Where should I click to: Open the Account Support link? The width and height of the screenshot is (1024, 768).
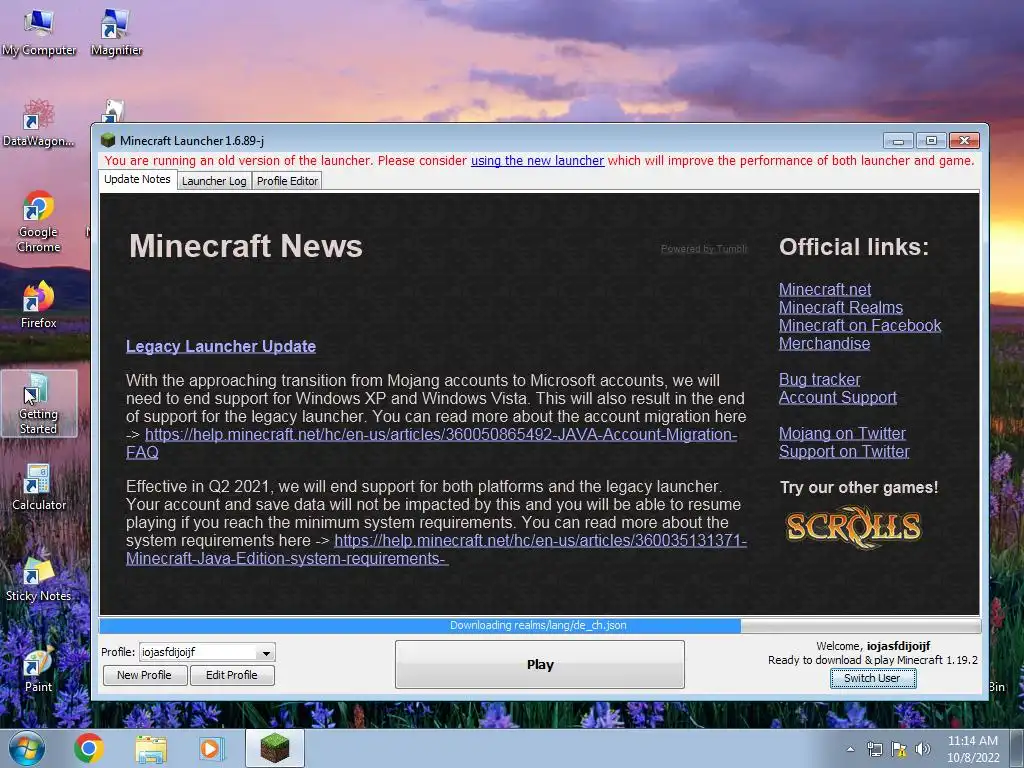point(838,398)
